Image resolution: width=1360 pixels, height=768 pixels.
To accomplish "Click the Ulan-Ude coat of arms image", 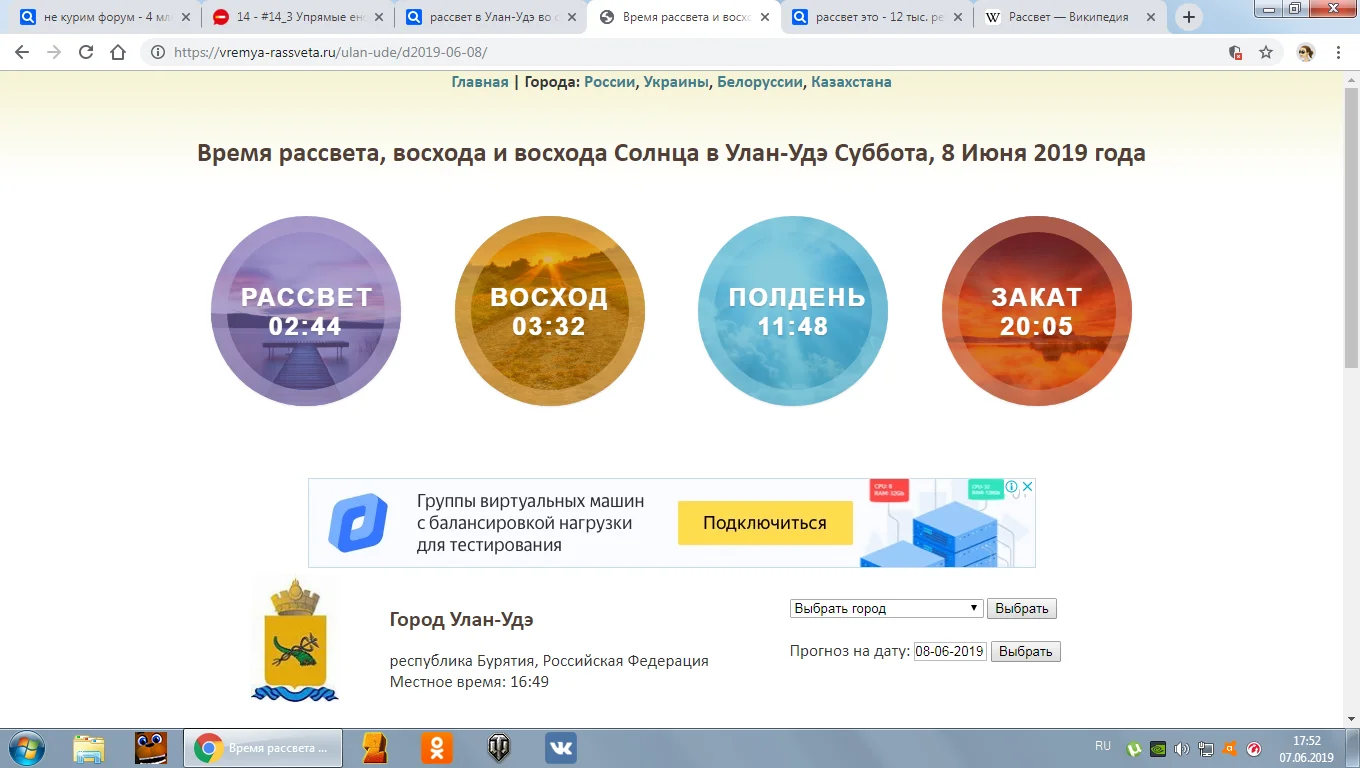I will coord(294,638).
